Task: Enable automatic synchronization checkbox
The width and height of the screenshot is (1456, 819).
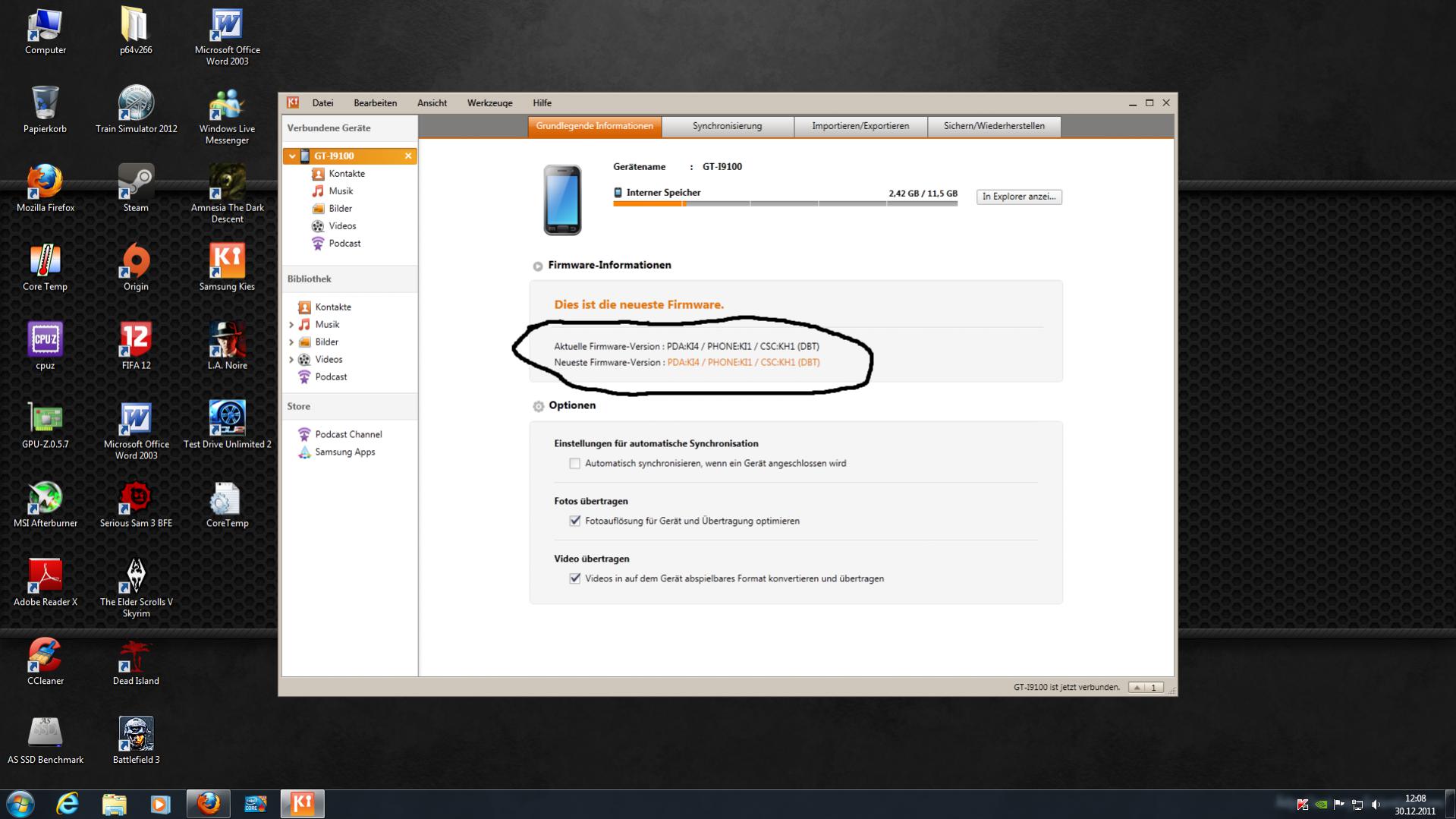Action: click(x=574, y=464)
